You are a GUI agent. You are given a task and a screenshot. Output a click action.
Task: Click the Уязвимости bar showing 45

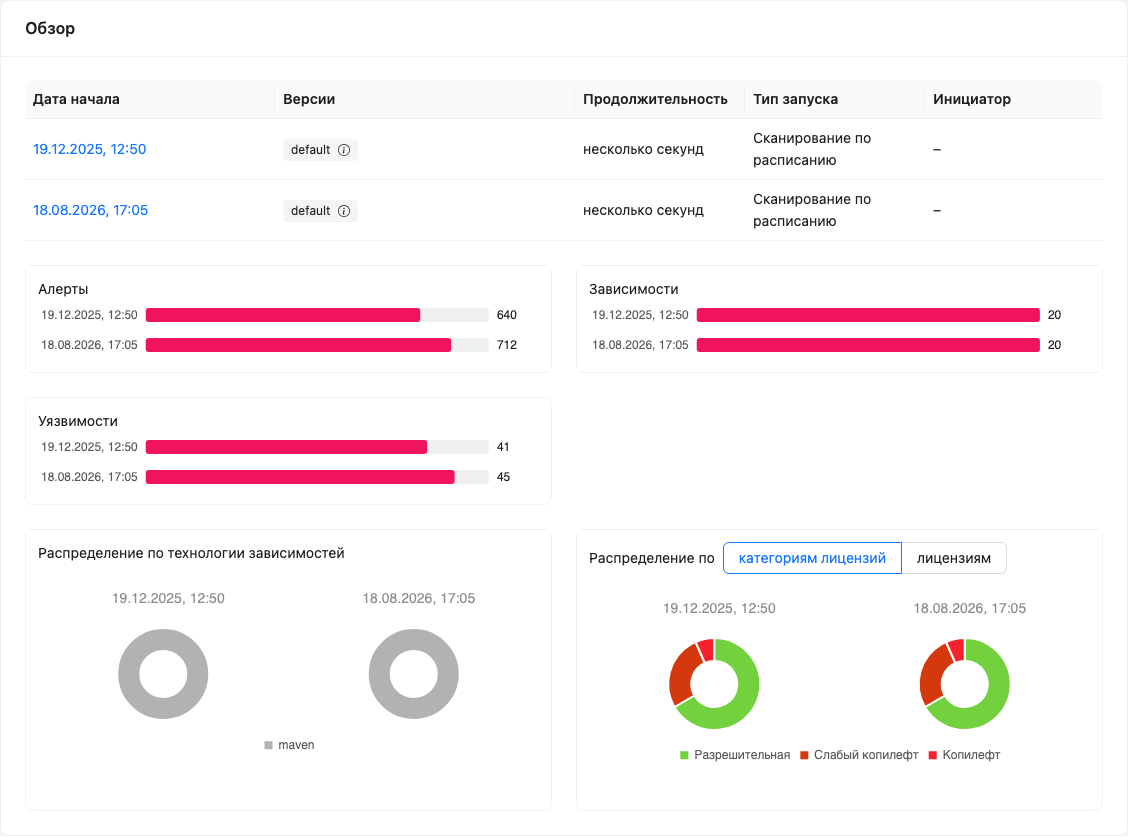(300, 478)
